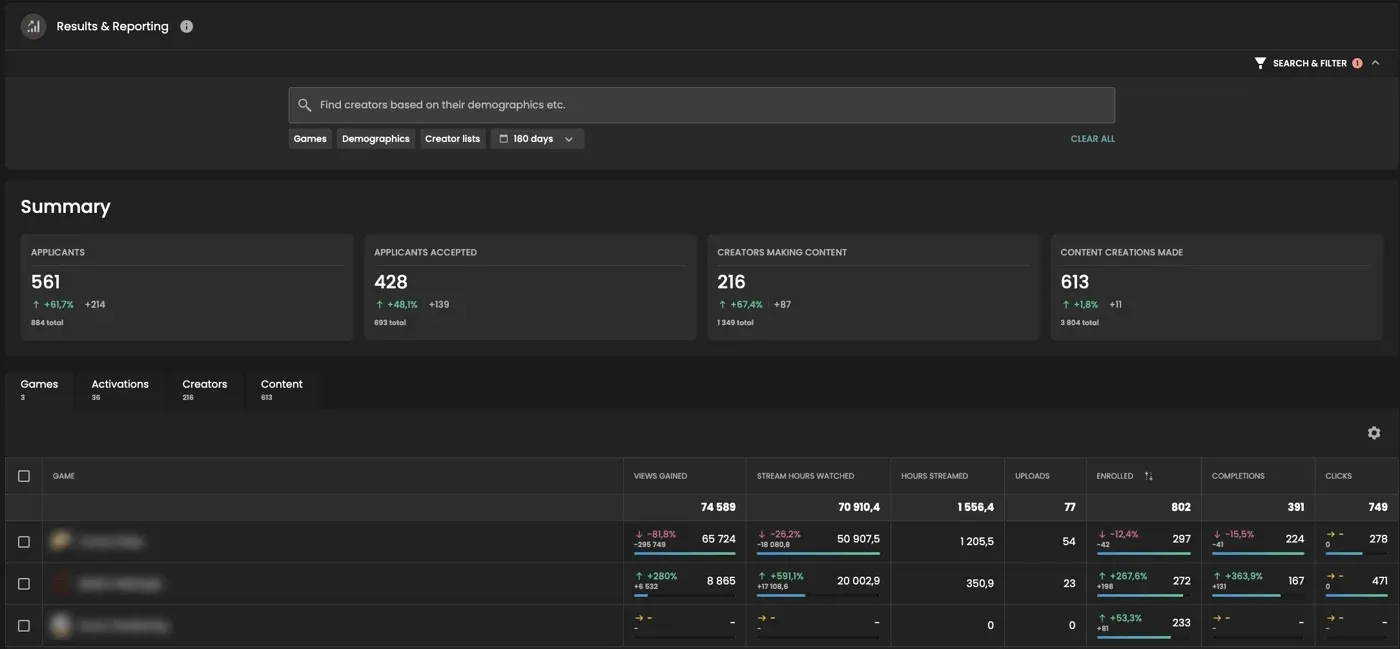1400x649 pixels.
Task: Click the VIEWS GAINED column header
Action: (x=660, y=476)
